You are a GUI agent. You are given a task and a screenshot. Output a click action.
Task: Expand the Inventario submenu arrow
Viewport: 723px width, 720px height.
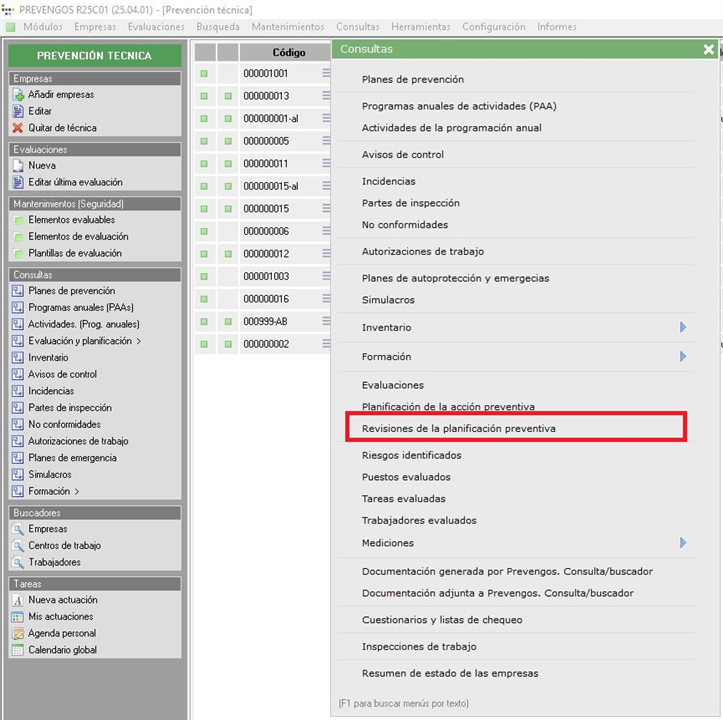point(683,327)
